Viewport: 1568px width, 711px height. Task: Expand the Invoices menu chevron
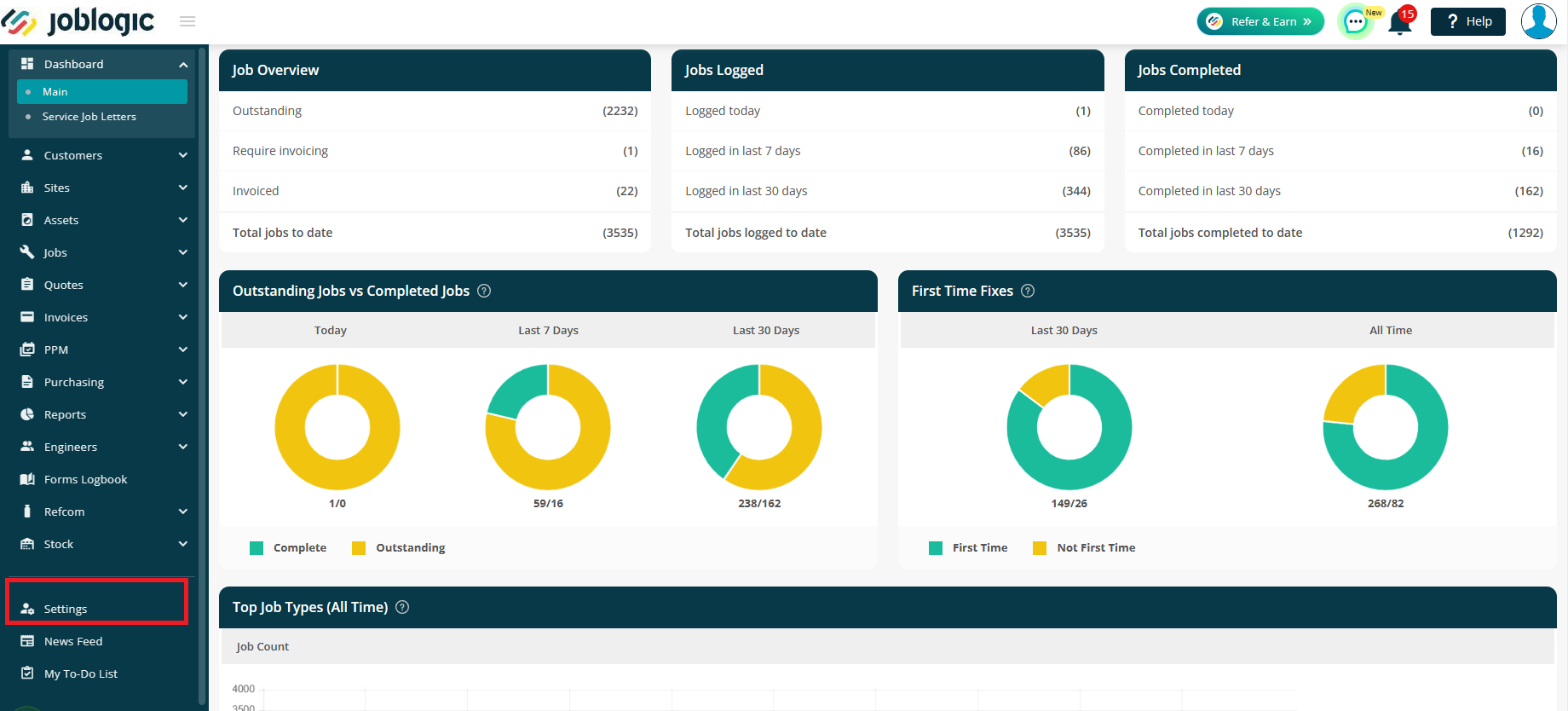pyautogui.click(x=183, y=317)
